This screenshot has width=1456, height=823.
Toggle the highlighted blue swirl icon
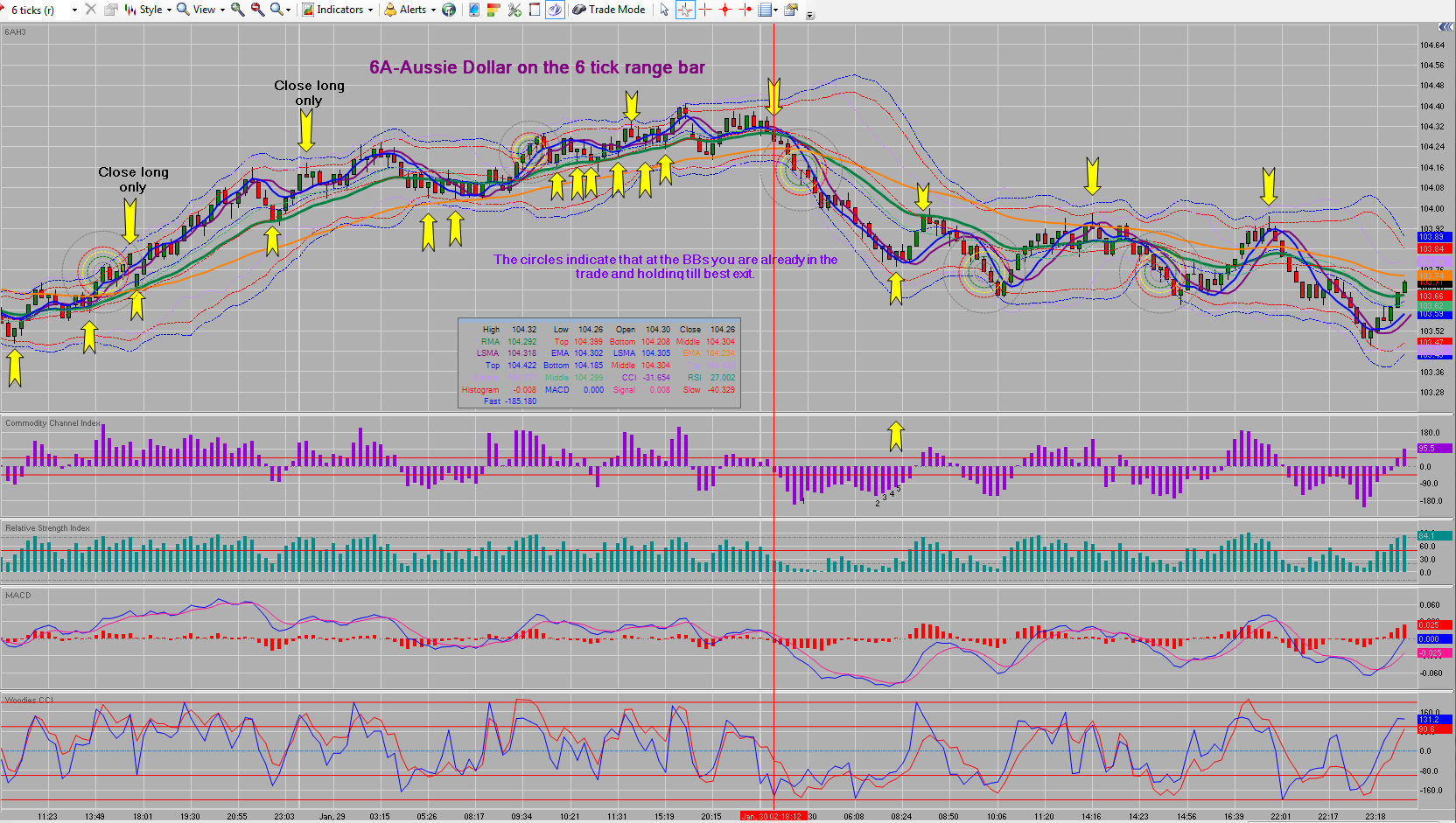click(x=555, y=10)
